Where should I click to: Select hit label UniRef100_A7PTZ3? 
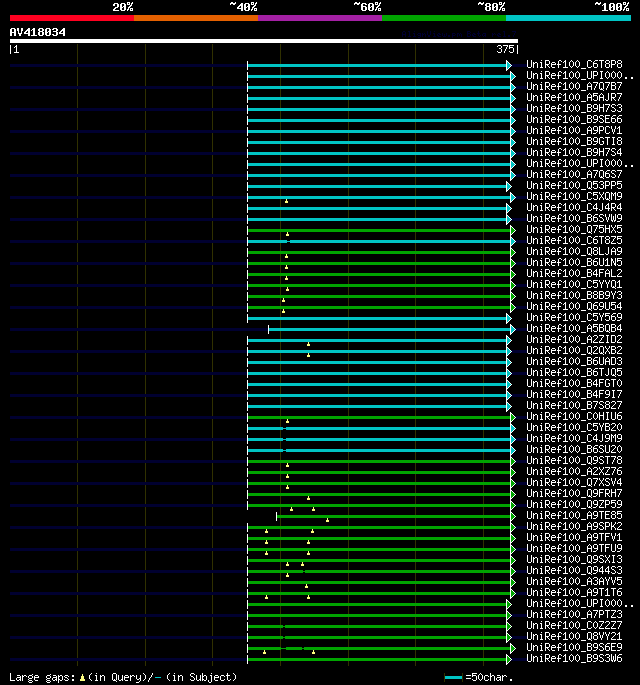[x=574, y=614]
